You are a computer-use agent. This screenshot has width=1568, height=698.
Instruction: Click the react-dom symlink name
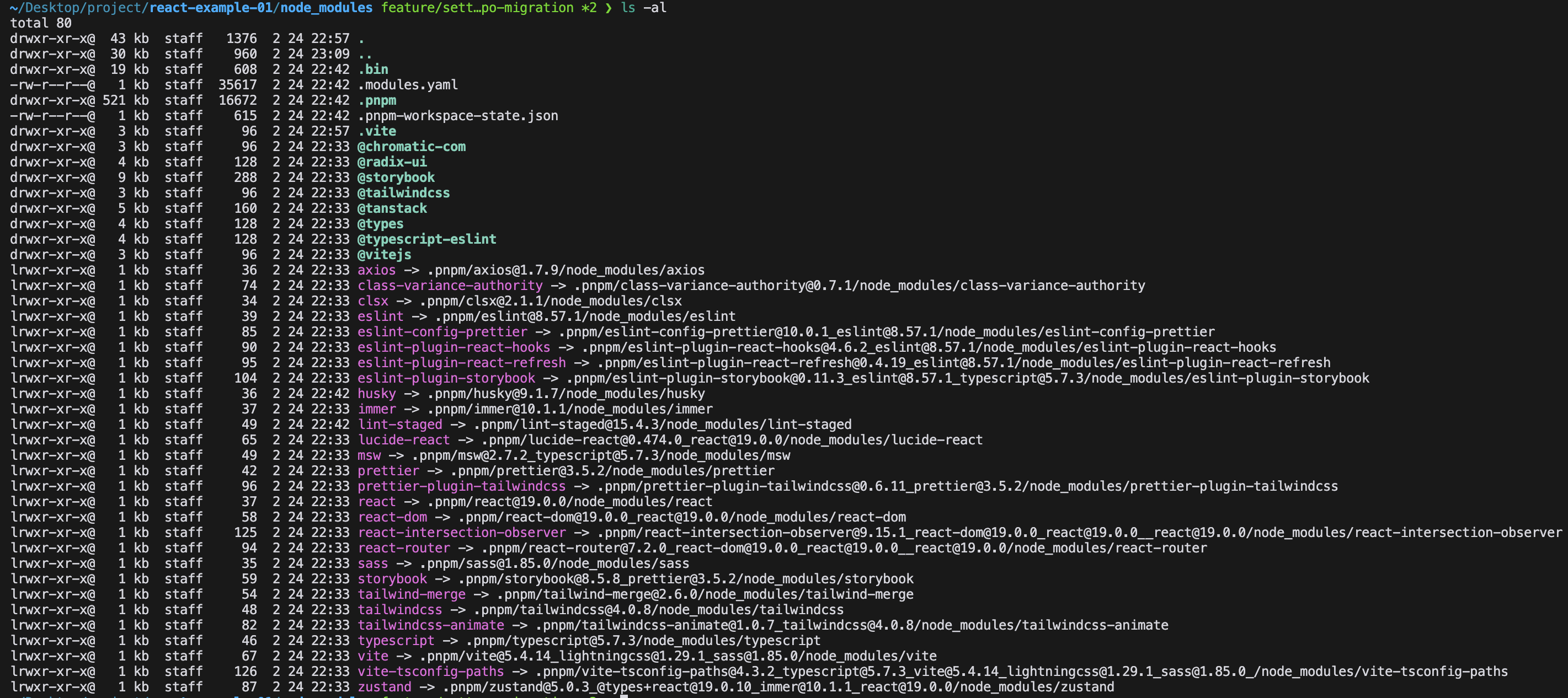point(392,517)
